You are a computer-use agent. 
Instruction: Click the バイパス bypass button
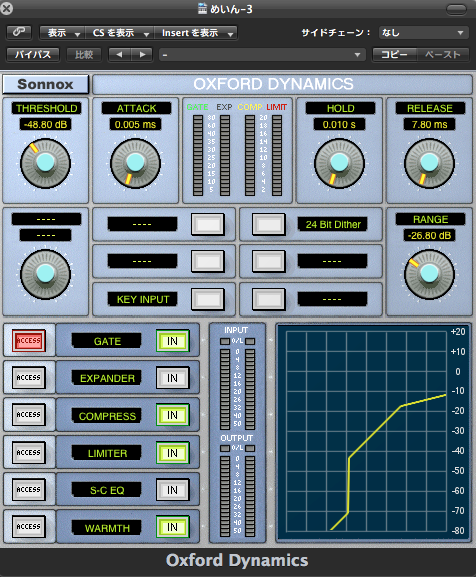33,55
